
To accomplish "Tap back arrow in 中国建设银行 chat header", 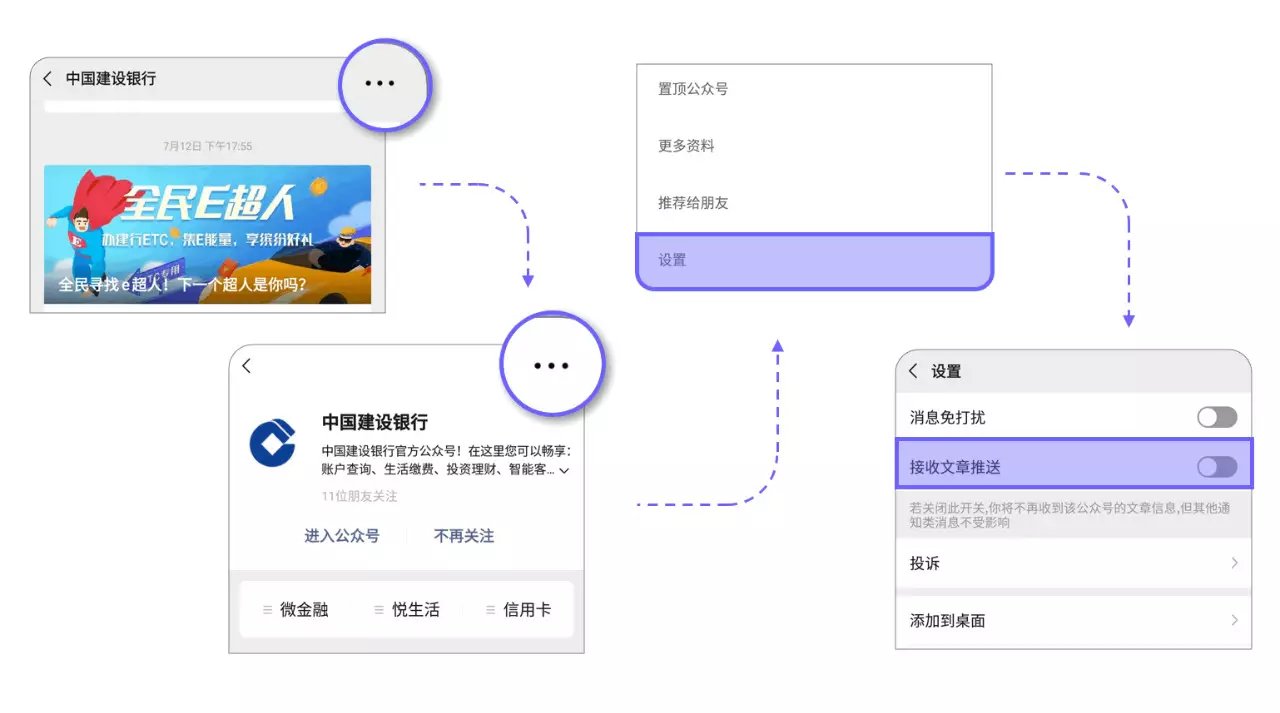I will (47, 78).
